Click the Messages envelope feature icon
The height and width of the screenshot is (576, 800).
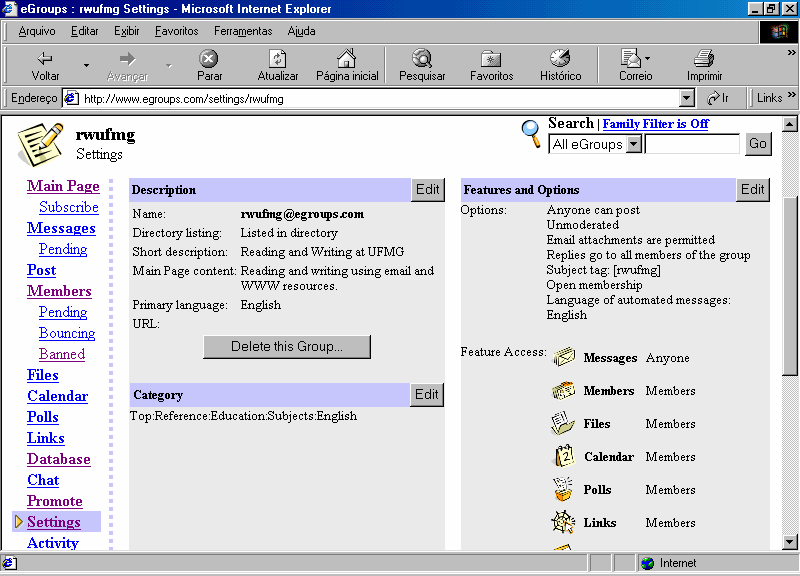[564, 357]
